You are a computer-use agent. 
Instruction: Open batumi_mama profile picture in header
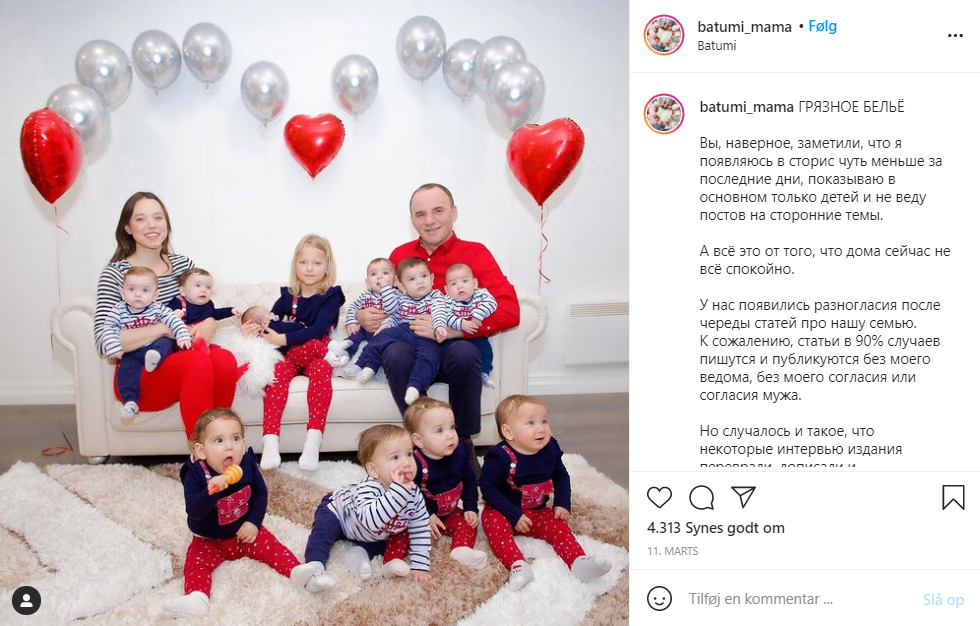click(x=664, y=35)
